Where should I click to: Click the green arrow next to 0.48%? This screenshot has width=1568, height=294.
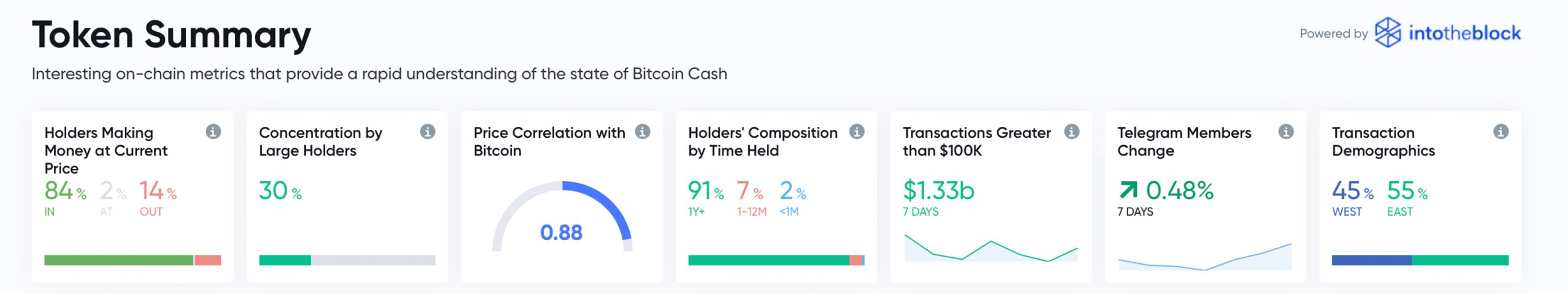pyautogui.click(x=1128, y=190)
